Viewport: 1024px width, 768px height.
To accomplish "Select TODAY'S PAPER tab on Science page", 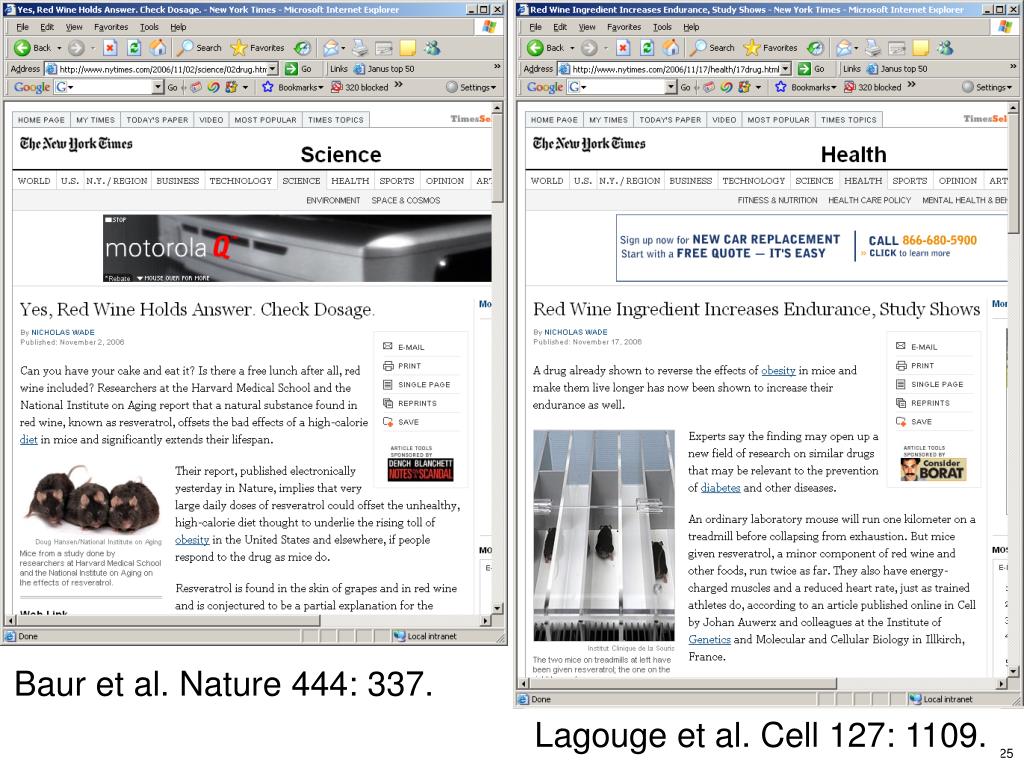I will click(x=157, y=120).
